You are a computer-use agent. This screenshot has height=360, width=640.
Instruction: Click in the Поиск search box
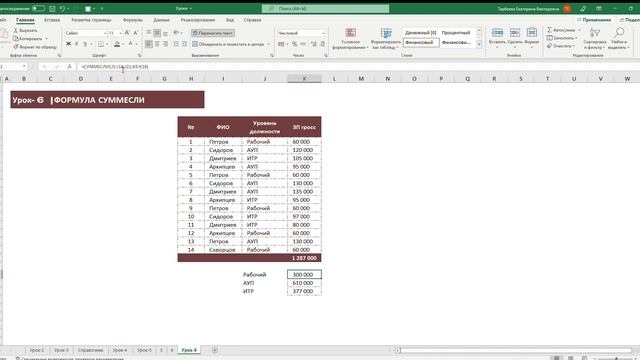click(x=325, y=8)
